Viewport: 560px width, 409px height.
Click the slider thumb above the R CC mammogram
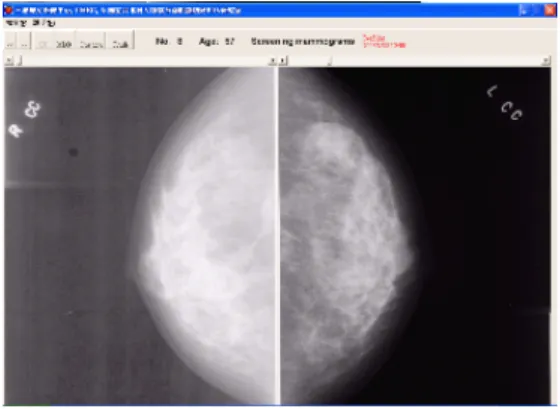pyautogui.click(x=20, y=61)
